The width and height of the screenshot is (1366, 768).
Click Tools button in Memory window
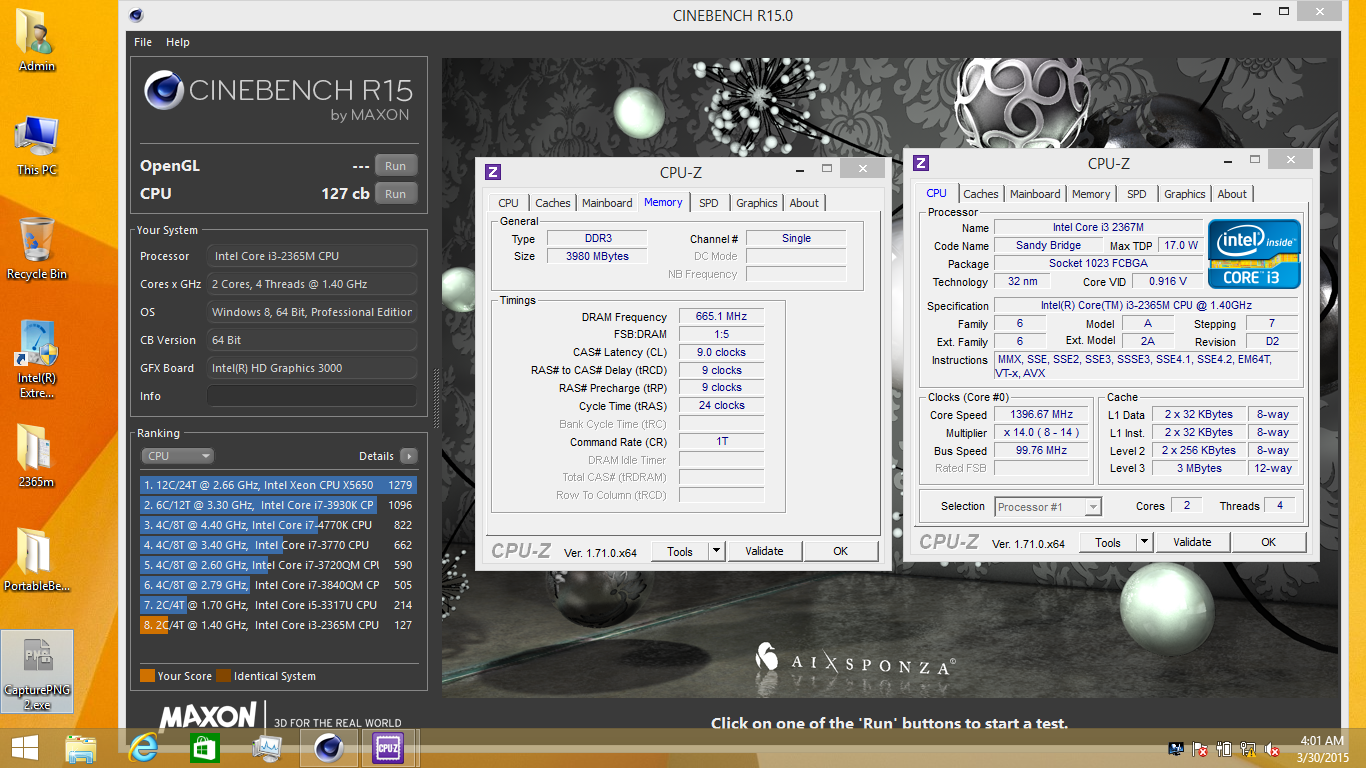(x=680, y=551)
